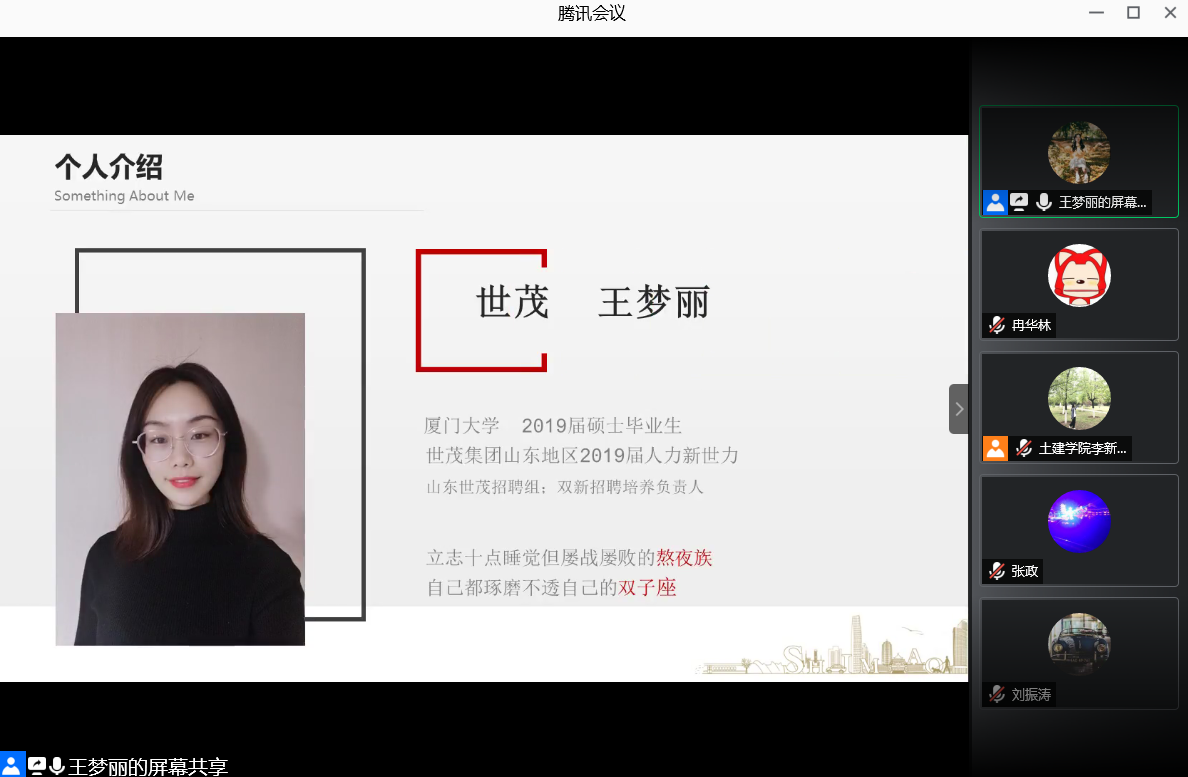Click the microphone icon on 王梦丽 participant tile

point(1044,202)
